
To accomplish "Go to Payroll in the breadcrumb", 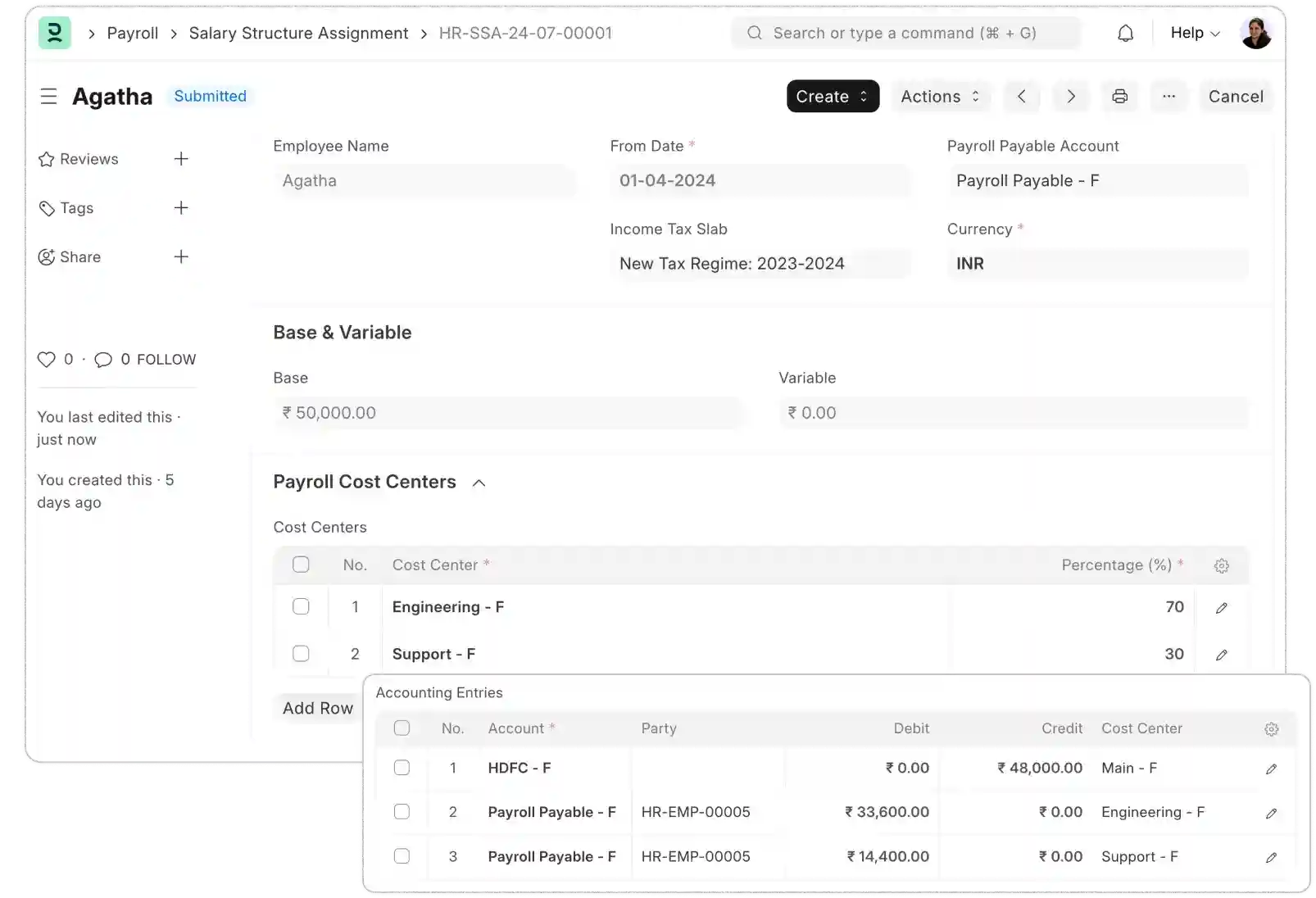I will [x=133, y=33].
